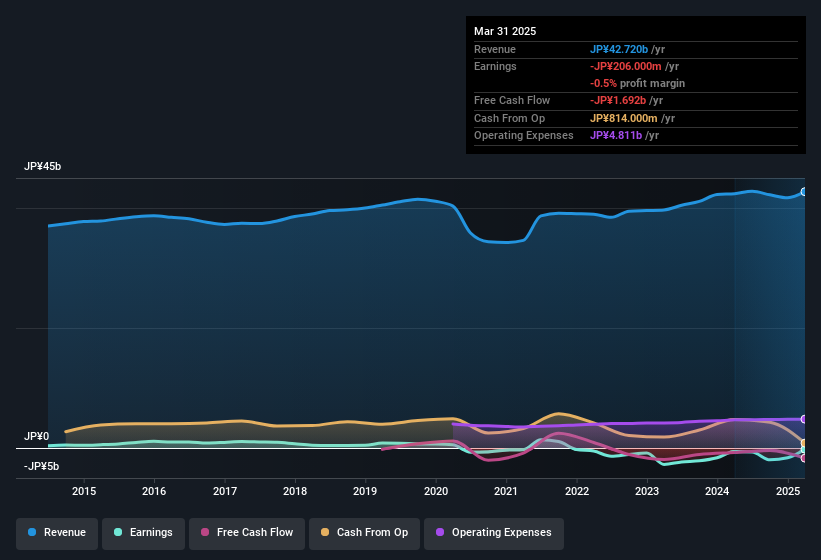The width and height of the screenshot is (821, 560).
Task: Click the Free Cash Flow pink end-point marker
Action: click(804, 458)
